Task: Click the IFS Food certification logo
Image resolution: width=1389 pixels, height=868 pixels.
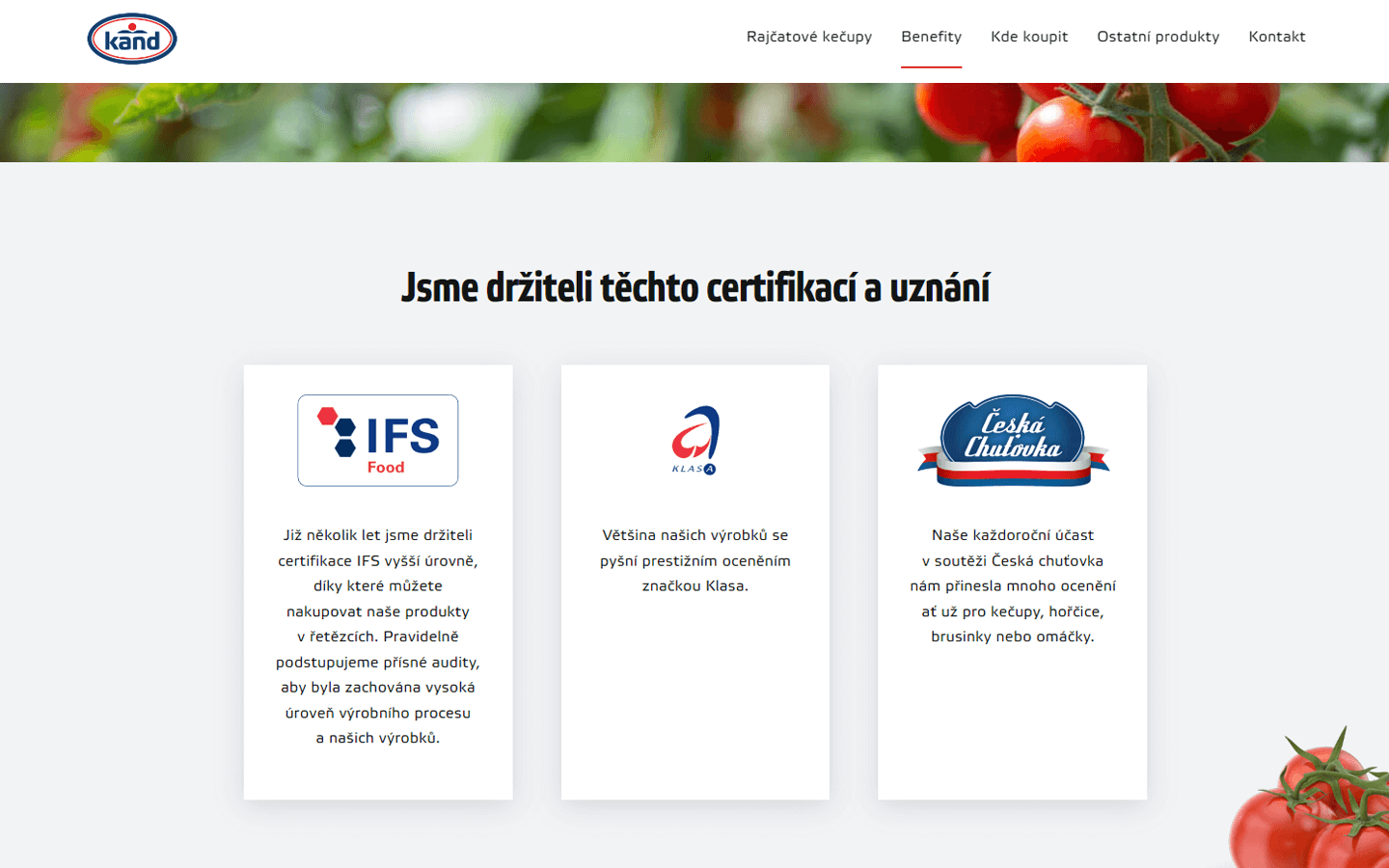Action: click(x=378, y=440)
